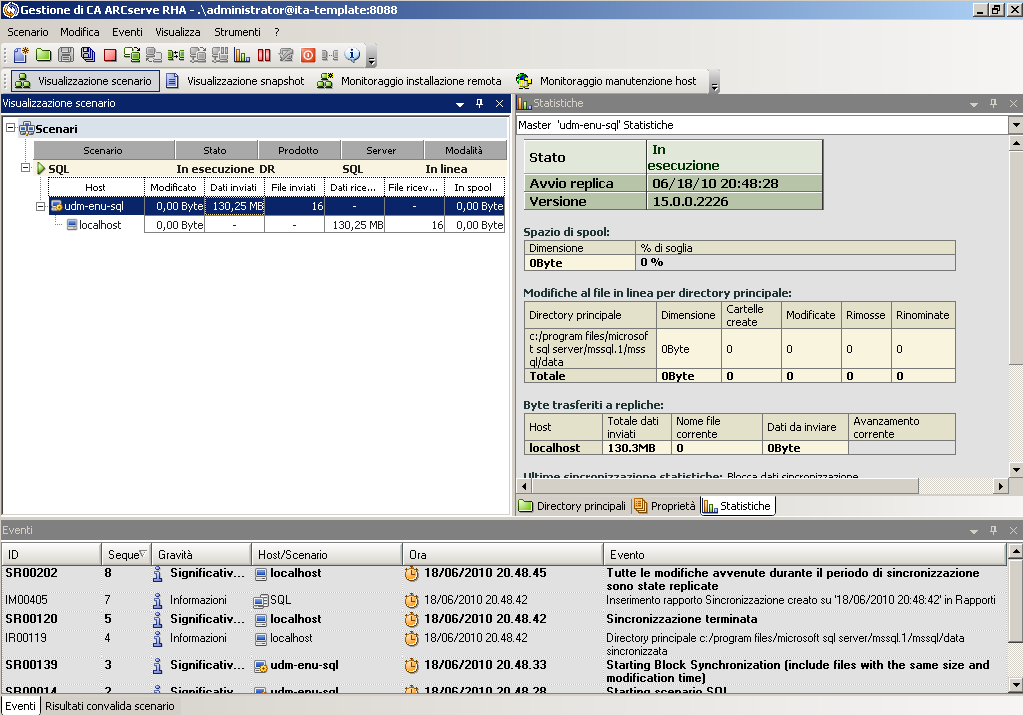The width and height of the screenshot is (1023, 715).
Task: Open the Visualizzazione scenario panel menu arrow
Action: point(460,104)
